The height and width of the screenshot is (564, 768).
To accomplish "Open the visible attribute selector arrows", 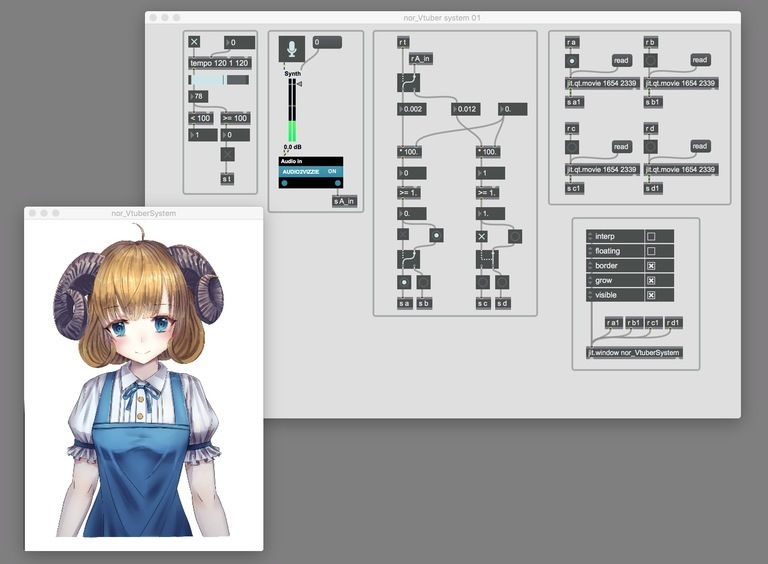I will [590, 295].
